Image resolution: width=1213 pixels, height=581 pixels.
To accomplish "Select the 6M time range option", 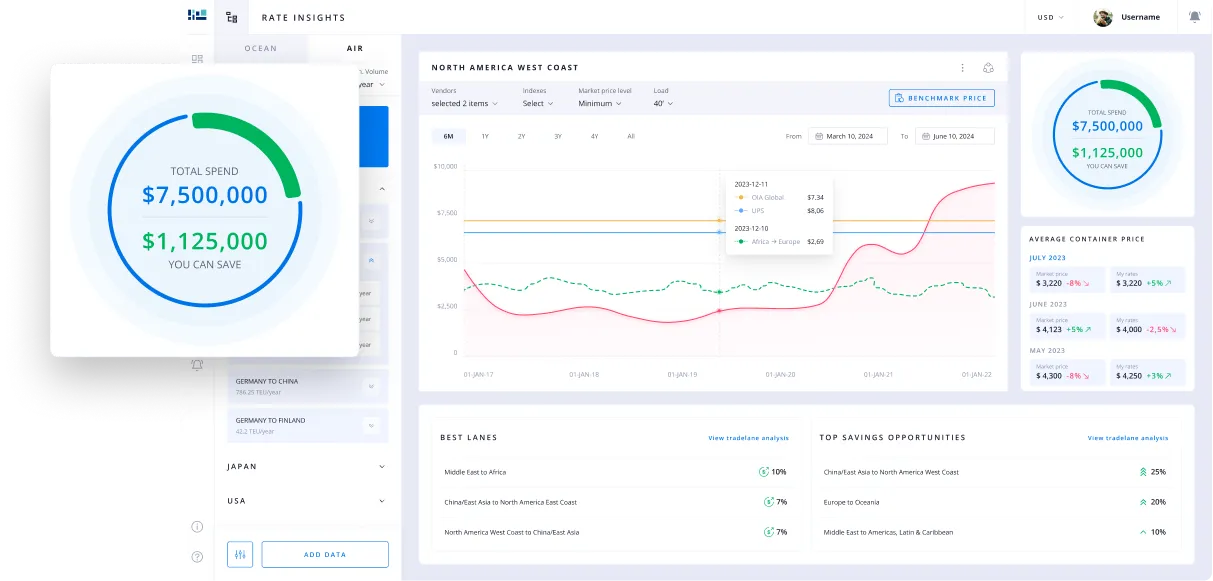I will (x=448, y=136).
